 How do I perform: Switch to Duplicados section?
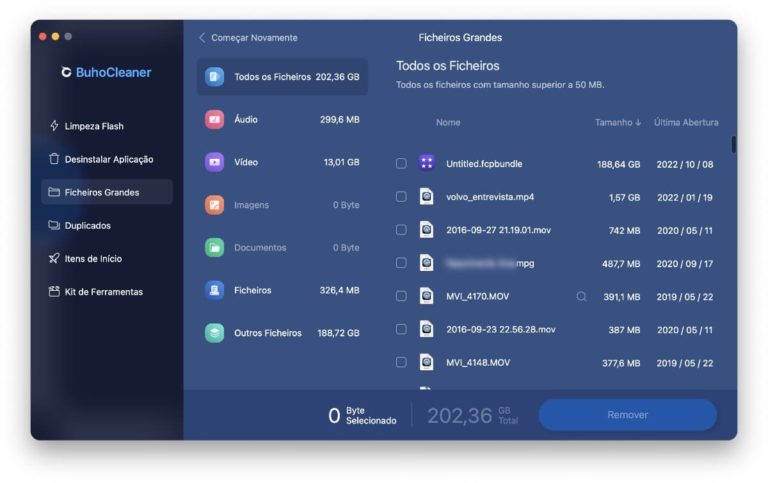pos(87,225)
